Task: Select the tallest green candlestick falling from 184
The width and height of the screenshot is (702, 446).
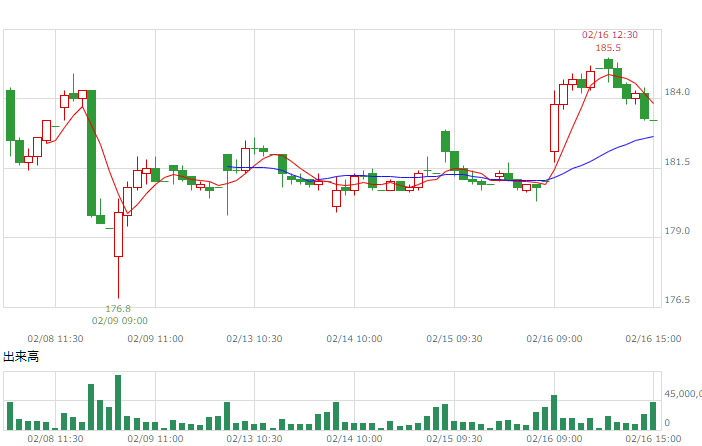Action: point(91,153)
